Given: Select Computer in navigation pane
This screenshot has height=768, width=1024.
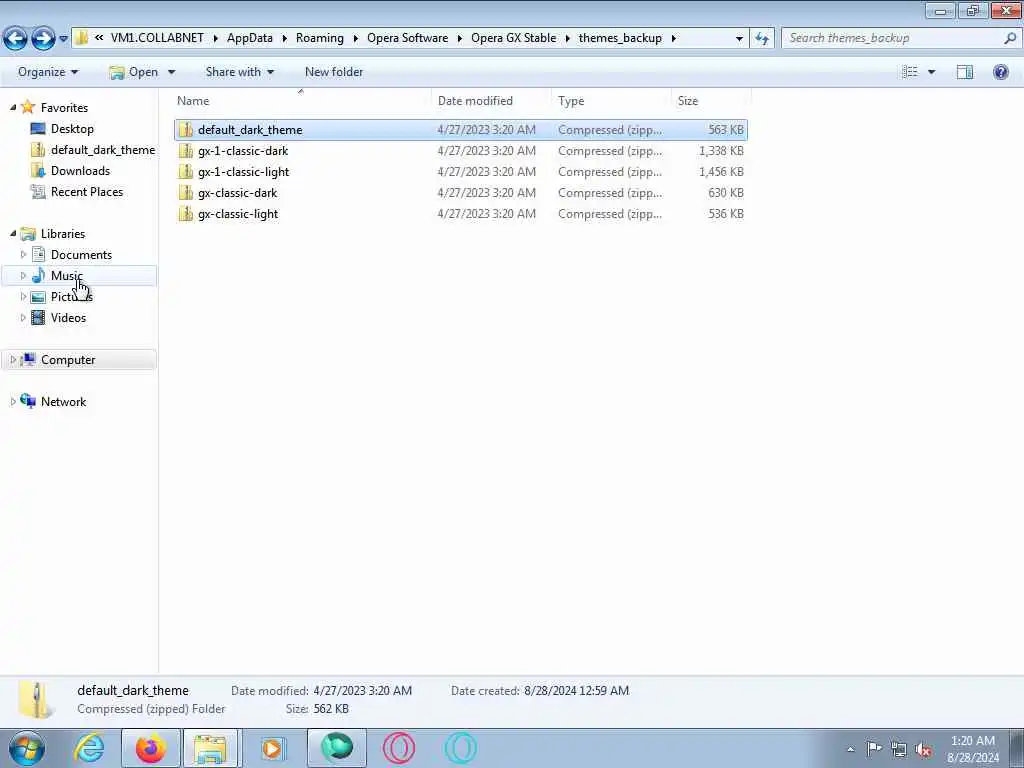Looking at the screenshot, I should (68, 360).
